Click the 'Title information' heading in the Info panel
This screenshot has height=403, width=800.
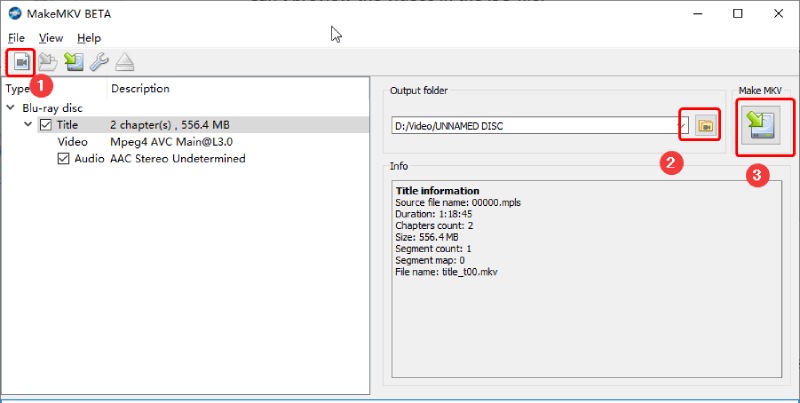438,191
